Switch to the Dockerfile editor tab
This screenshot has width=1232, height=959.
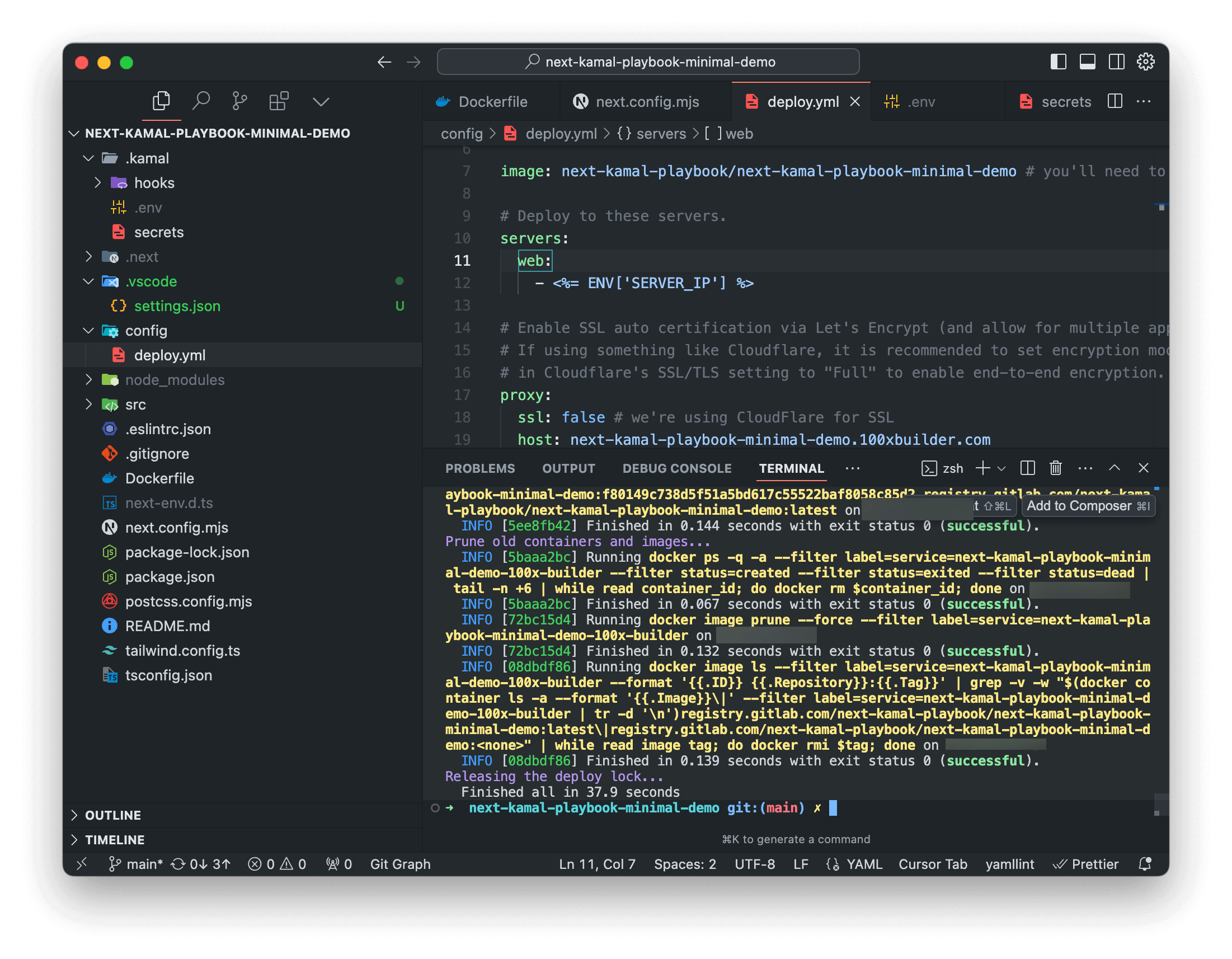coord(491,102)
